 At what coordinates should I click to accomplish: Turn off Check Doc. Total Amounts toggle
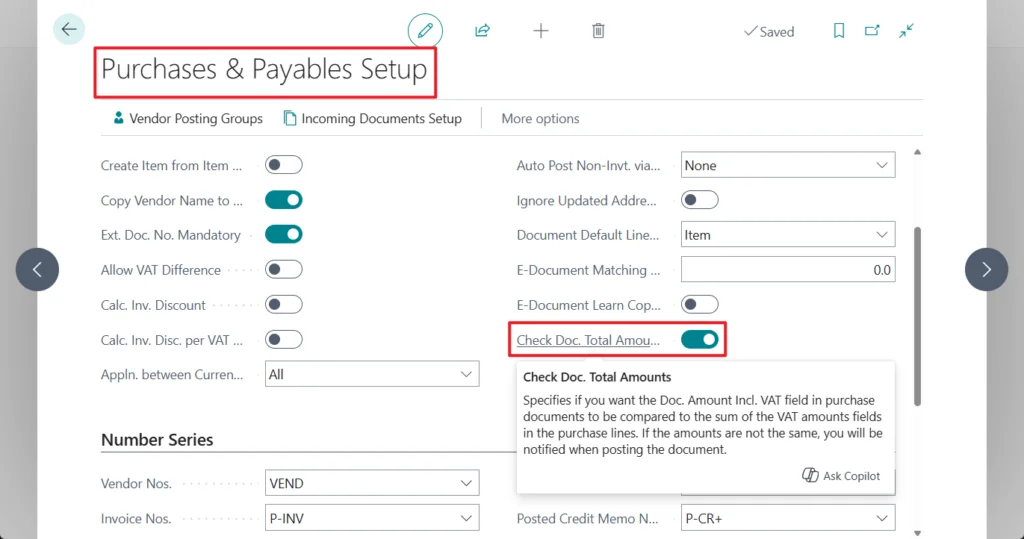tap(700, 340)
